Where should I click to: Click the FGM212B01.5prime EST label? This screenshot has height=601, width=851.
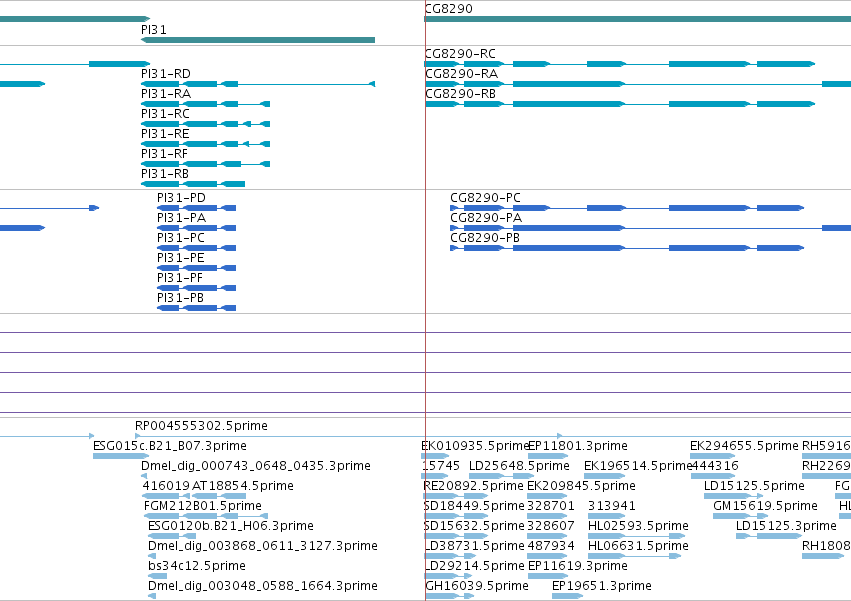[202, 507]
